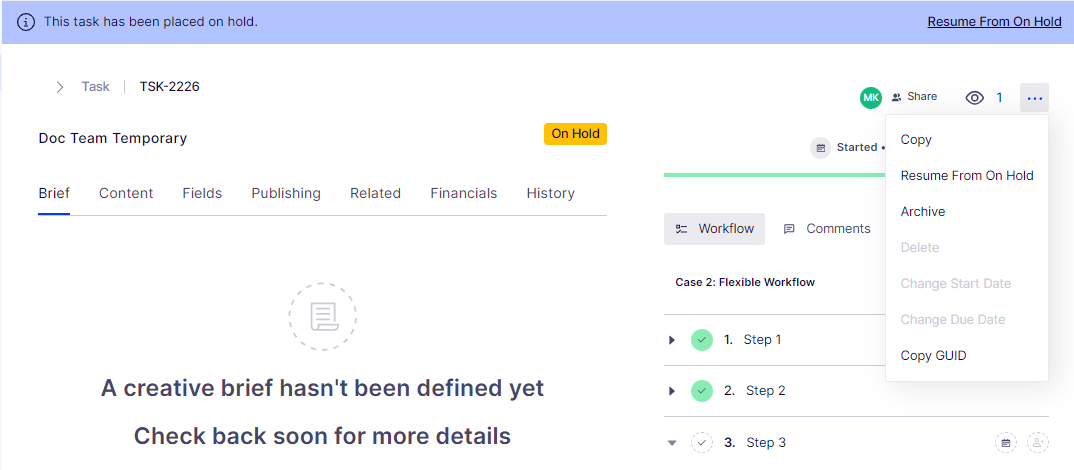This screenshot has height=470, width=1074.
Task: Expand Step 2 details arrow
Action: 672,391
